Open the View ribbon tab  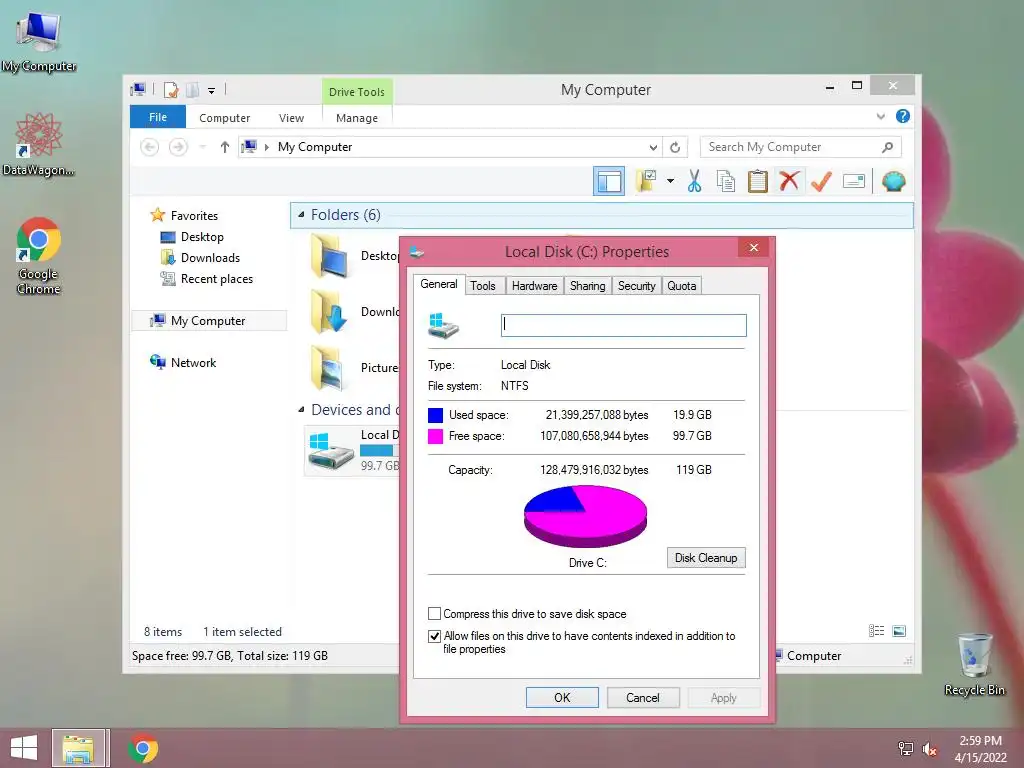291,118
